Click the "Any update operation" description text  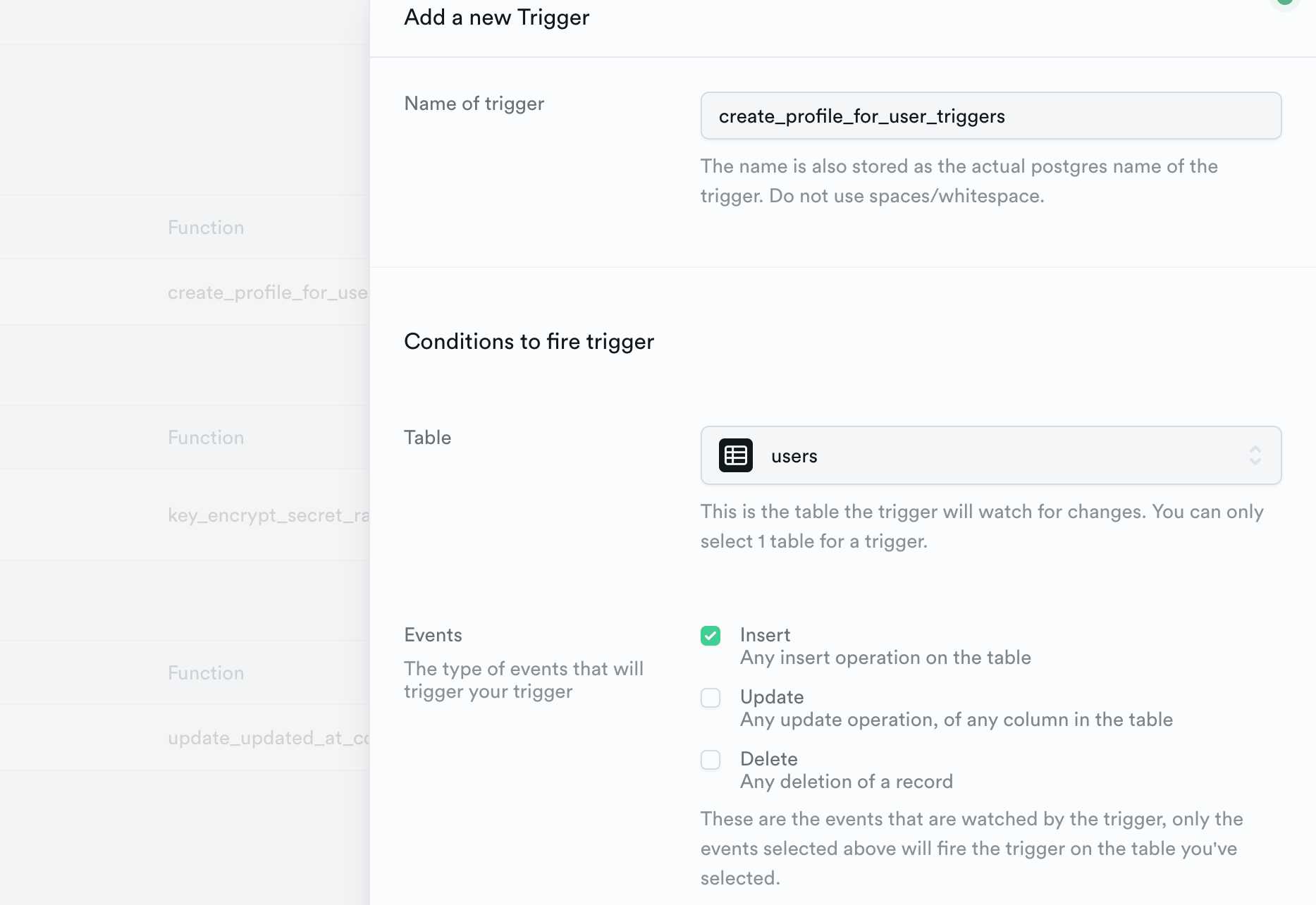point(956,720)
